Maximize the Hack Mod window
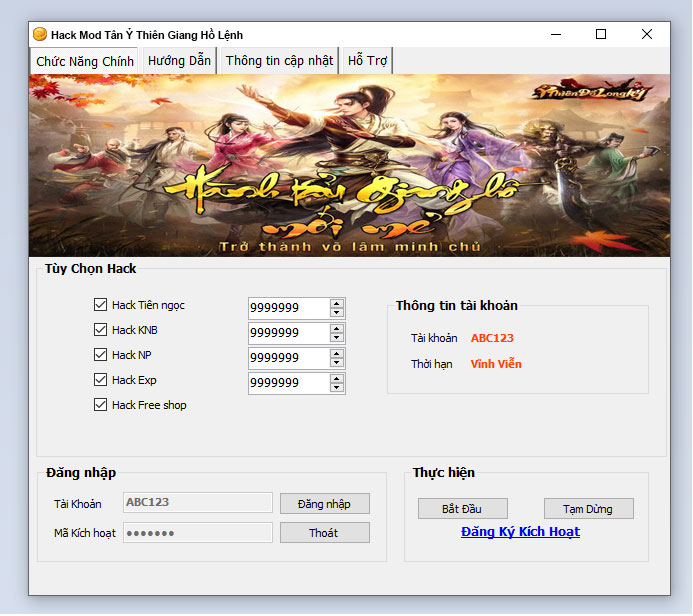 pyautogui.click(x=601, y=34)
